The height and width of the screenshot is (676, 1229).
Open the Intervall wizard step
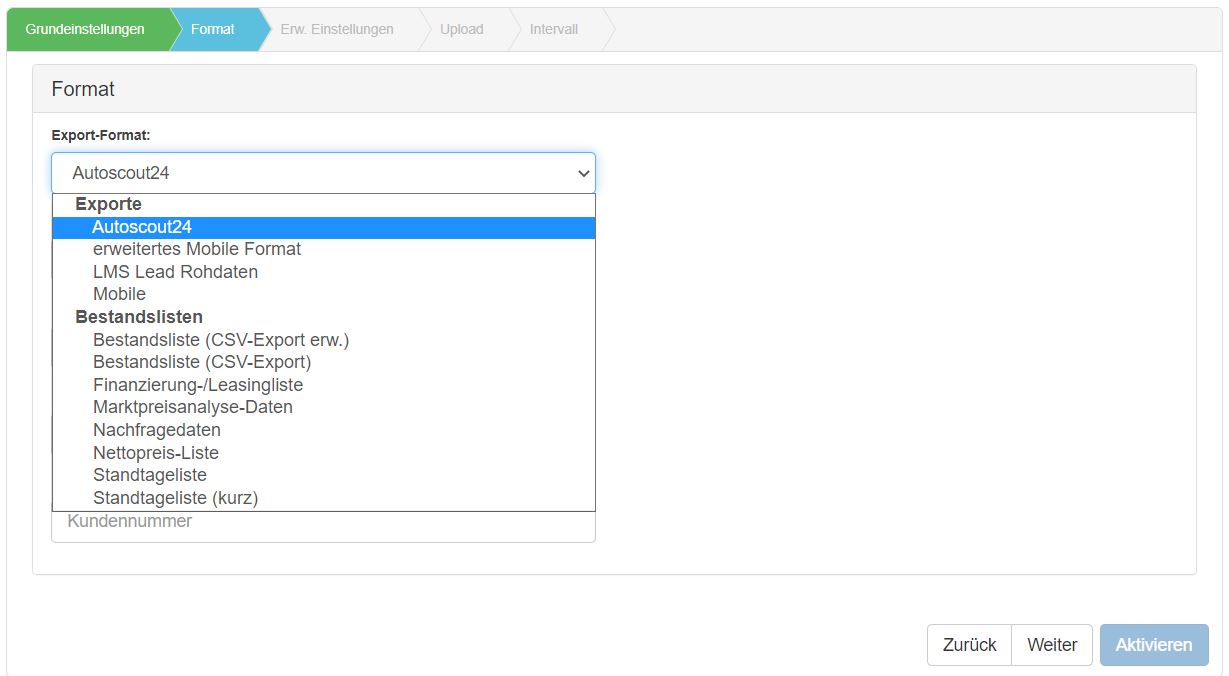coord(554,29)
